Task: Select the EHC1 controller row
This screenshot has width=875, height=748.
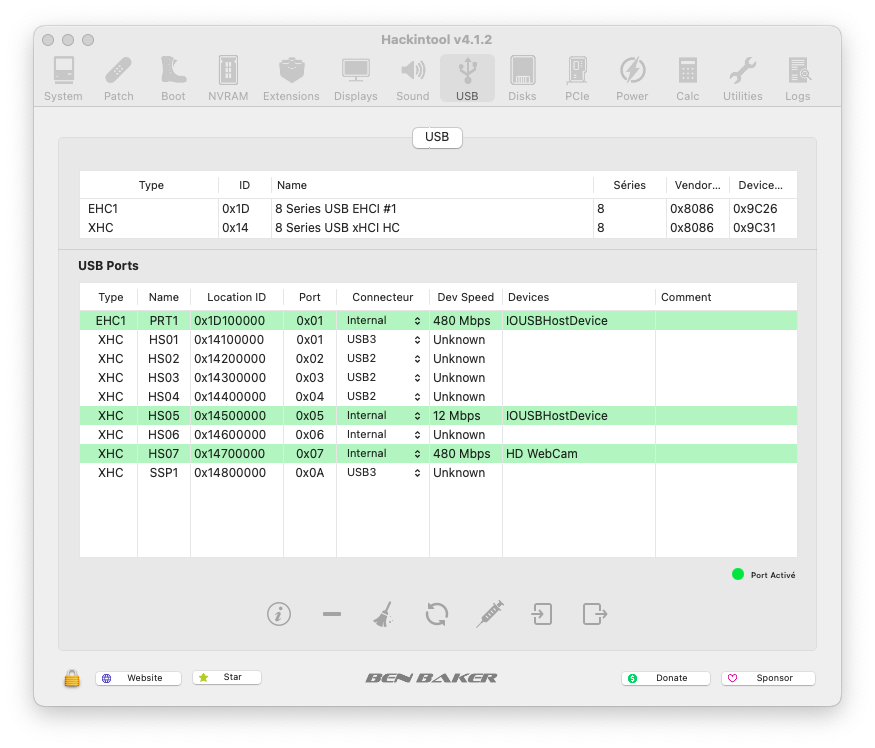Action: point(438,209)
